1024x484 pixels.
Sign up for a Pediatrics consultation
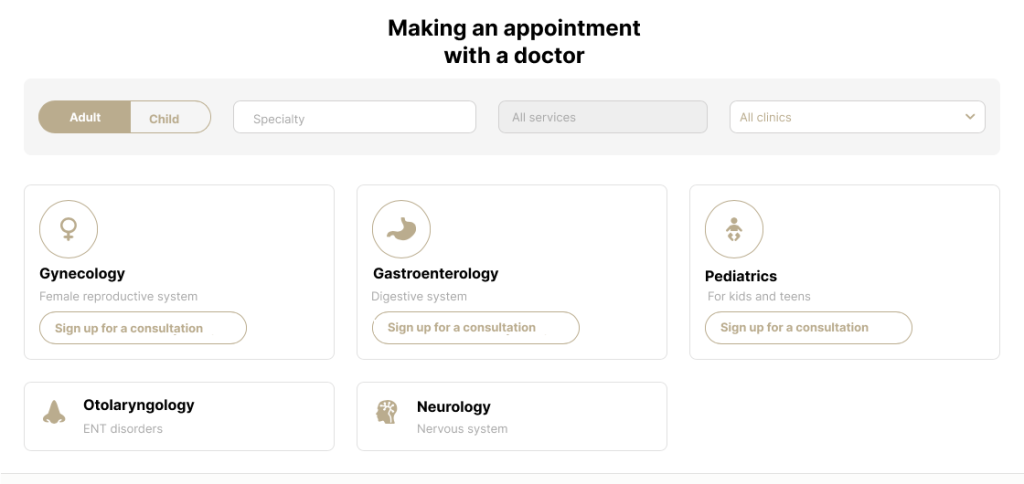tap(808, 328)
